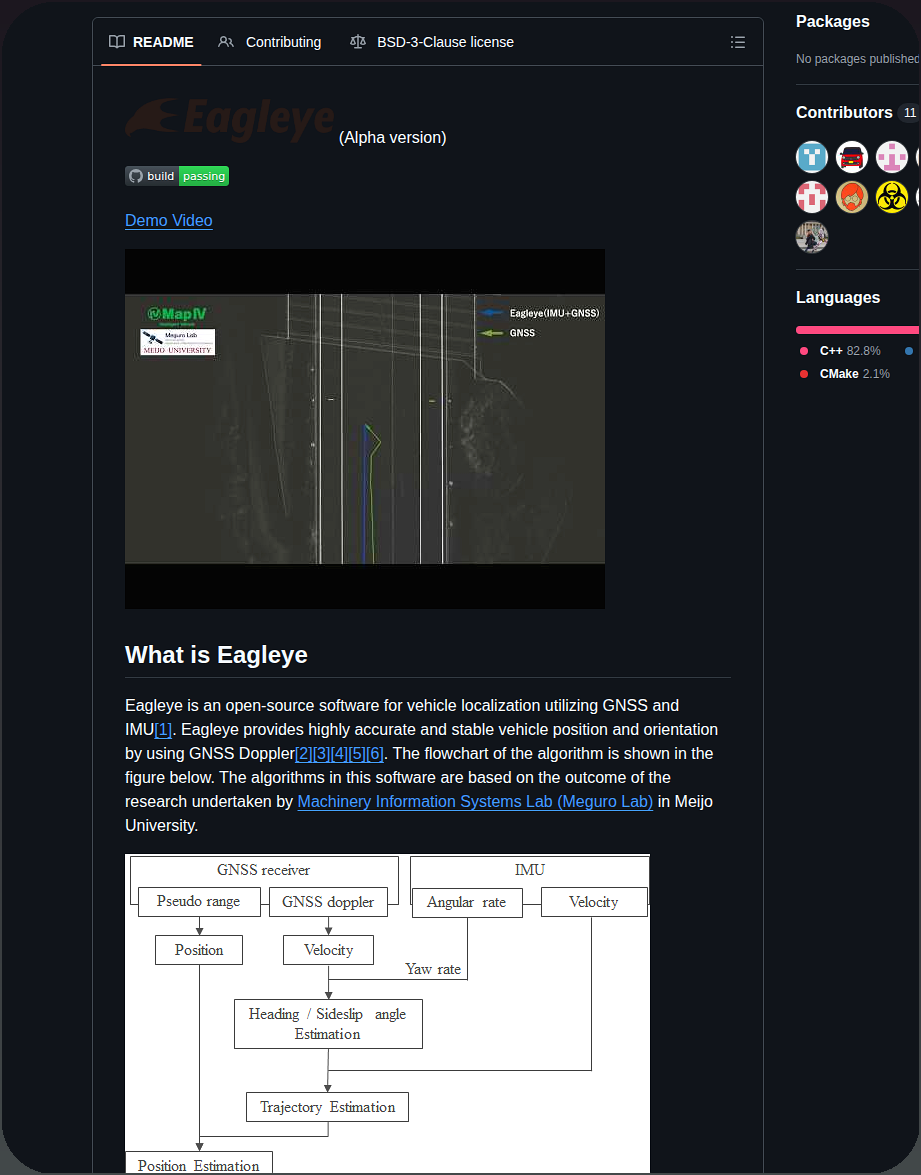Image resolution: width=921 pixels, height=1175 pixels.
Task: Switch to the Contributing tab
Action: pos(270,42)
